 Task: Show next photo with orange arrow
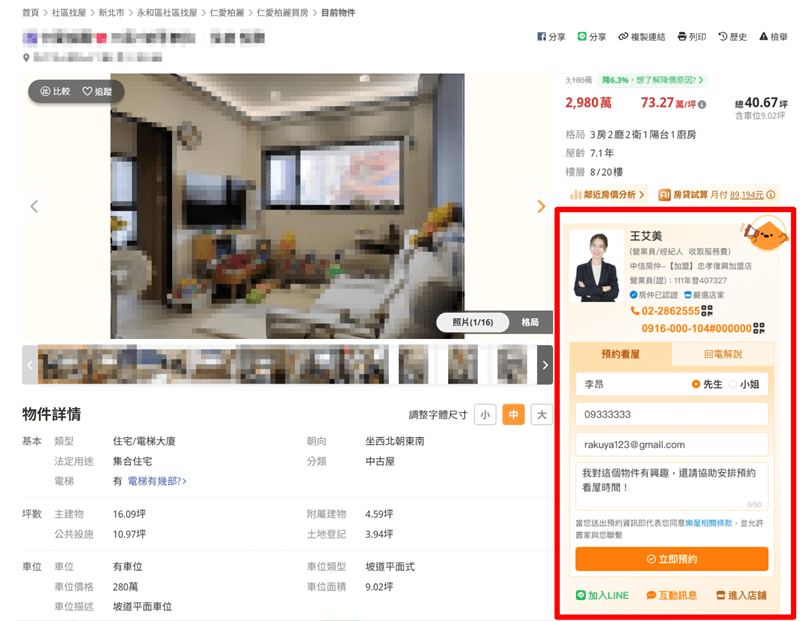pyautogui.click(x=541, y=206)
